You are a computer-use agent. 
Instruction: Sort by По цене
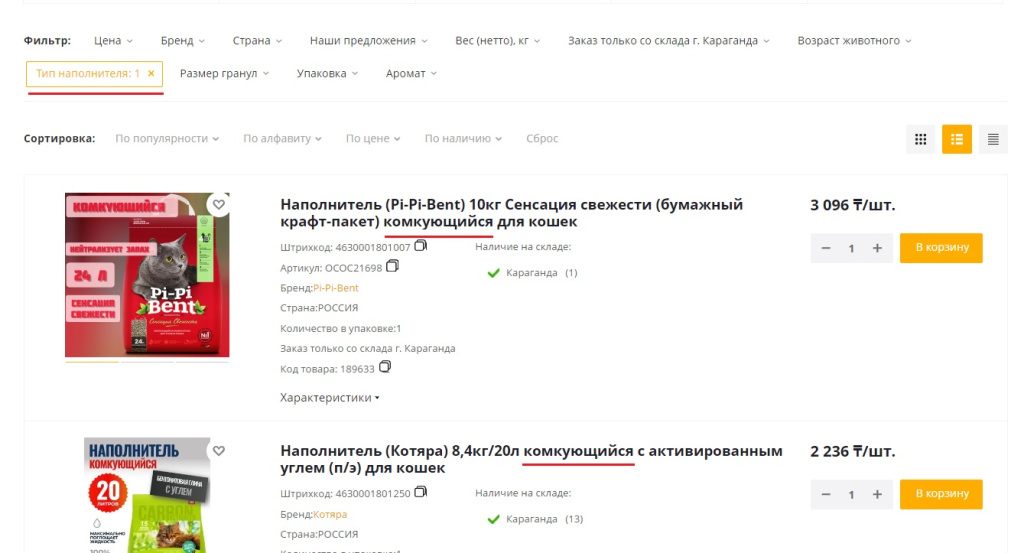point(373,138)
